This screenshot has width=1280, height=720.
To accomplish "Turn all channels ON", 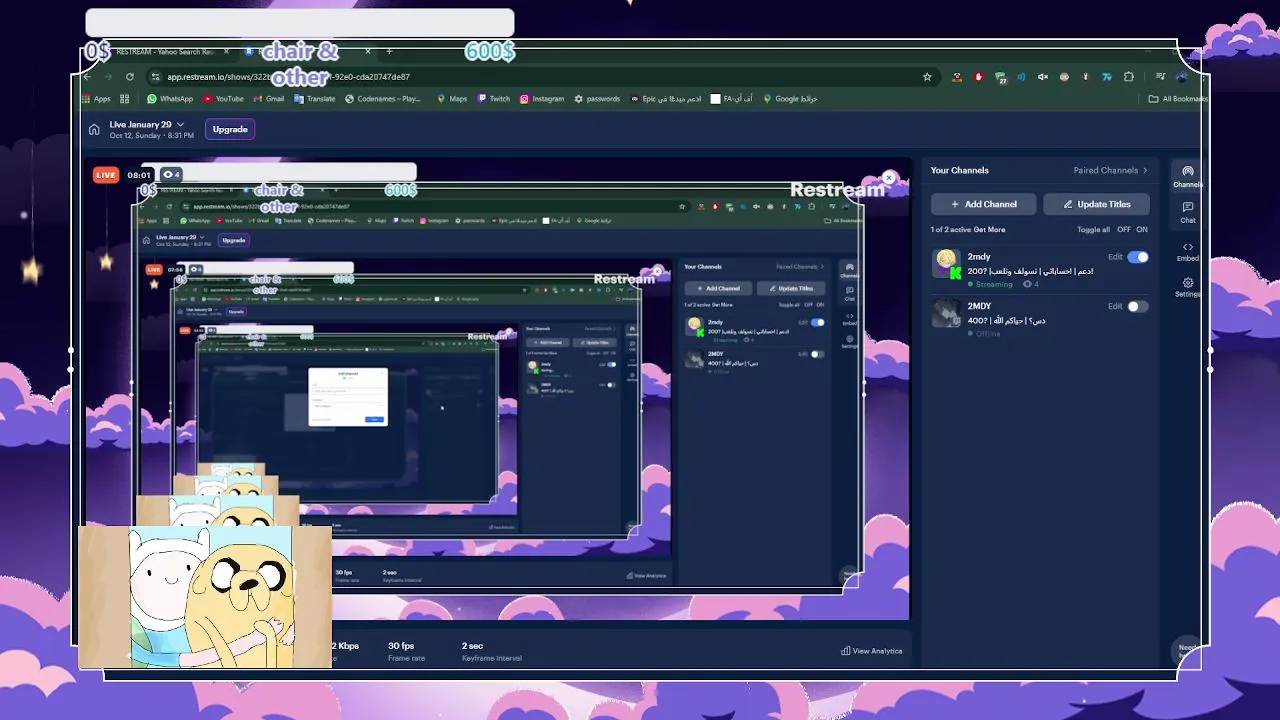I will (1142, 229).
